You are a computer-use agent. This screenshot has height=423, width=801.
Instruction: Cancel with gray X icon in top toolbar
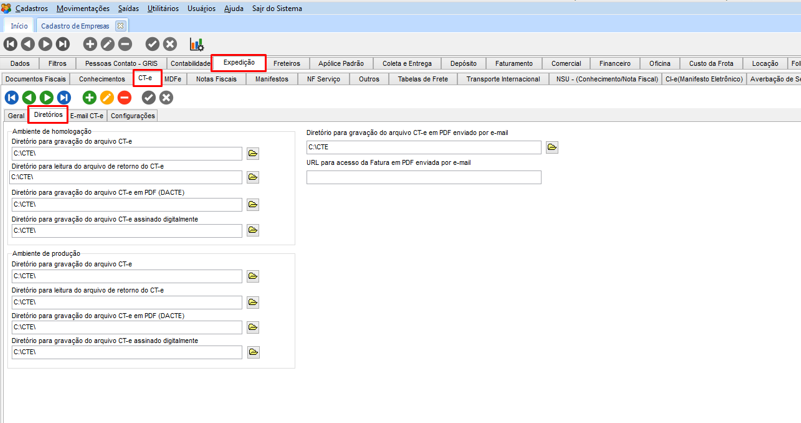170,44
